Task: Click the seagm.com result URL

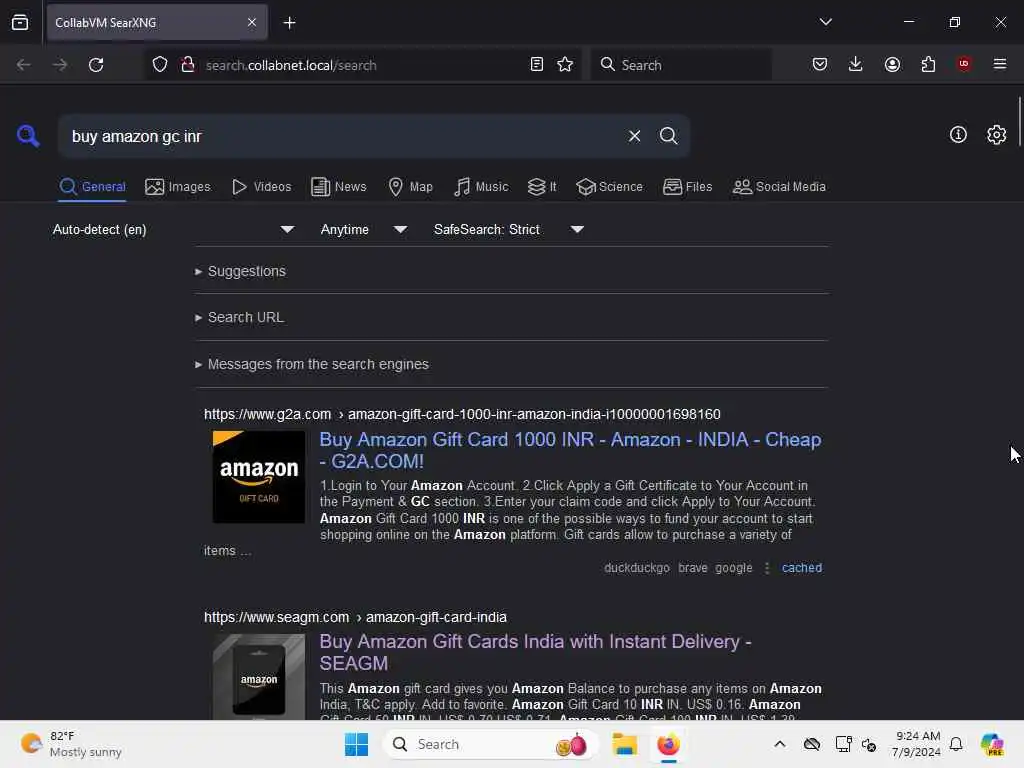Action: coord(355,617)
